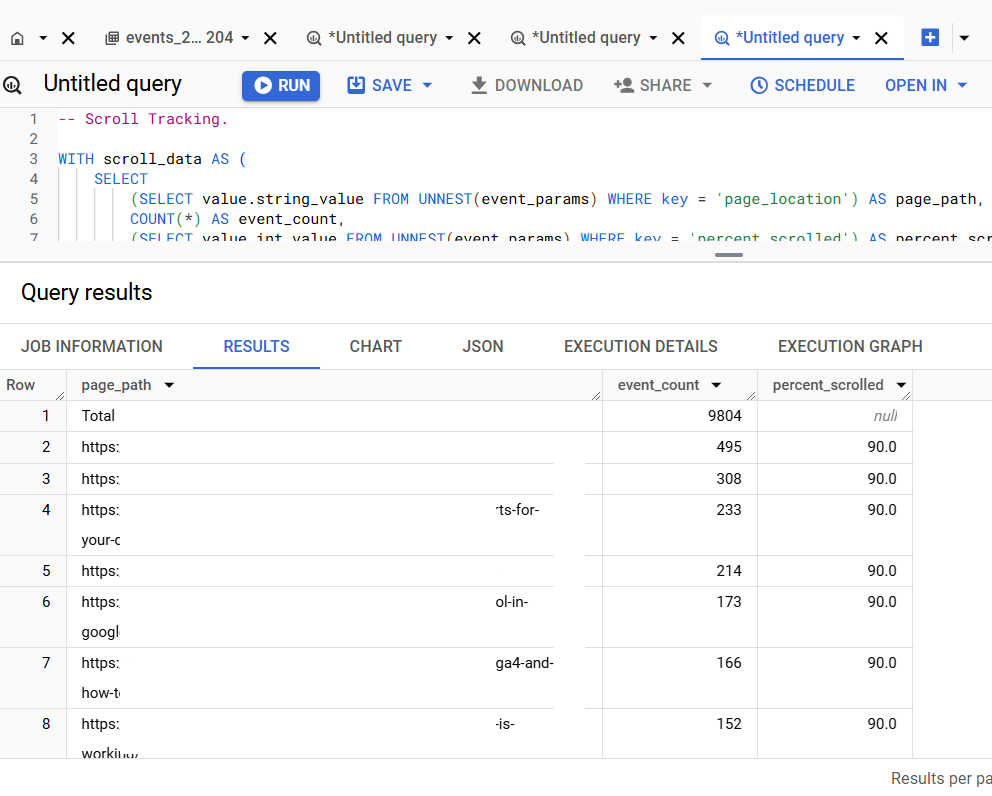Close the active *Untitled query tab
Screen dimensions: 992x796
pos(881,39)
